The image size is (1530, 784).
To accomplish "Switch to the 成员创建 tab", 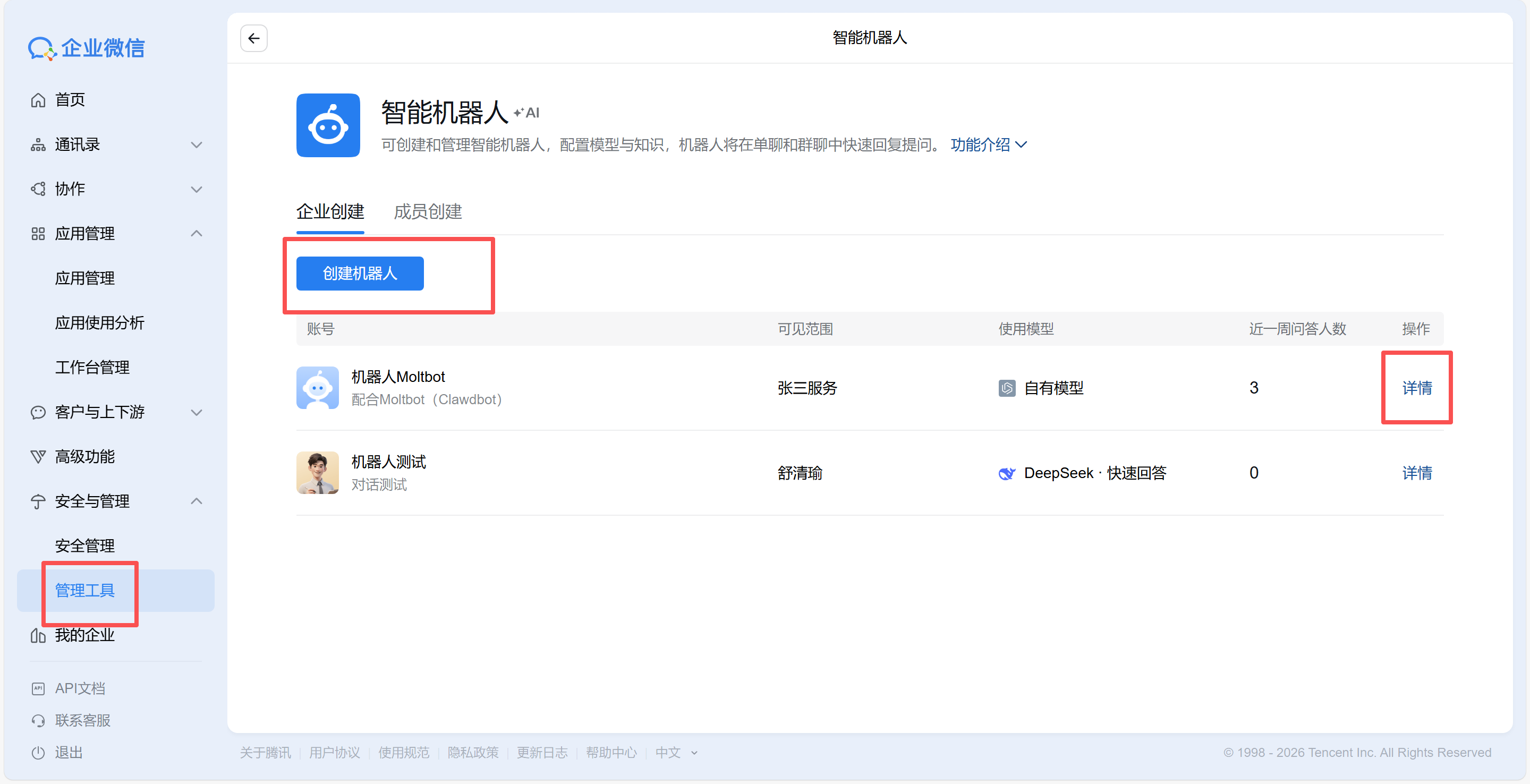I will [428, 212].
